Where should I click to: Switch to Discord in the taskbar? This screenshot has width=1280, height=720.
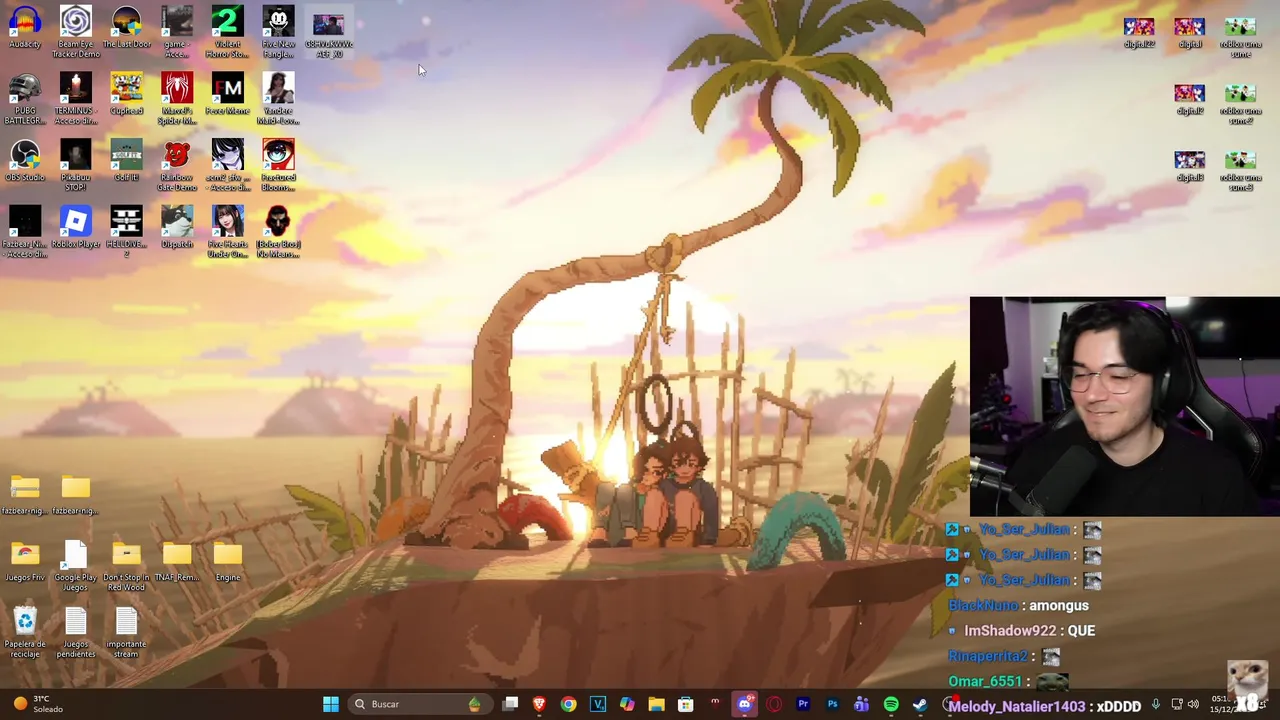[x=744, y=704]
